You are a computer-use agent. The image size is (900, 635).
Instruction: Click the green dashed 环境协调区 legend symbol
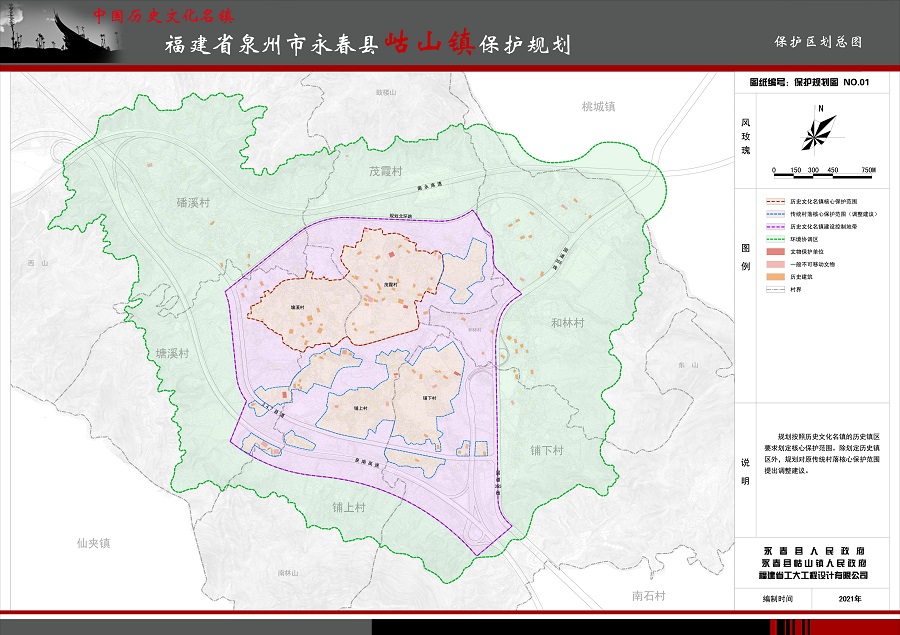click(x=774, y=240)
